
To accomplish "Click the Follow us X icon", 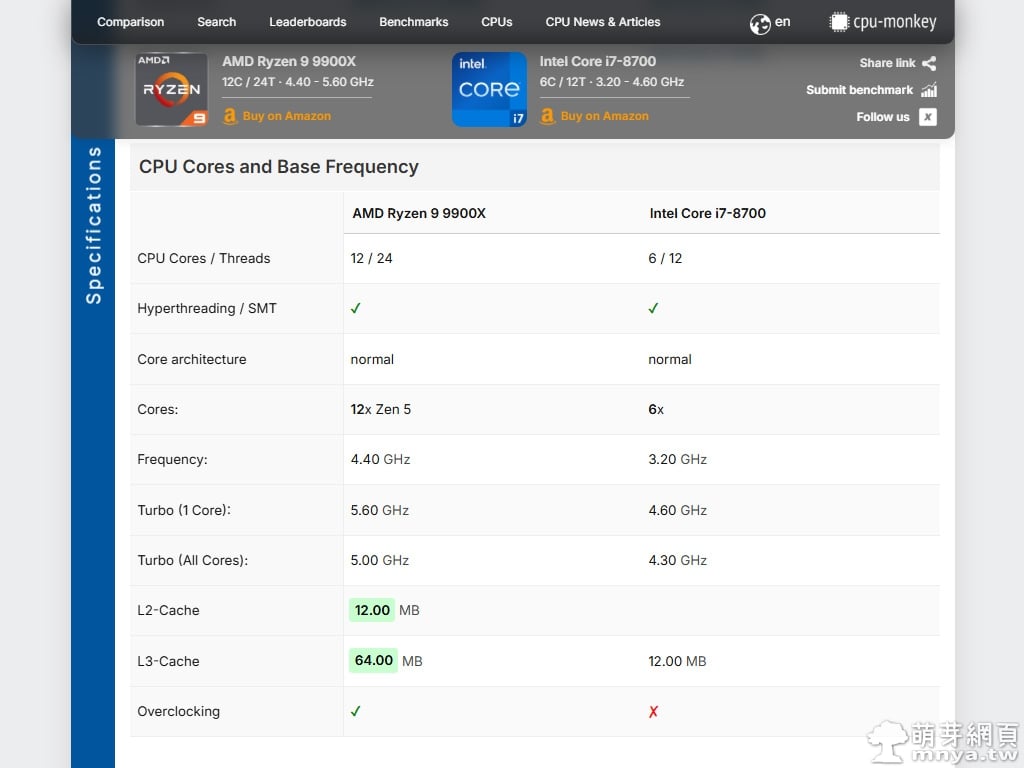I will coord(928,117).
